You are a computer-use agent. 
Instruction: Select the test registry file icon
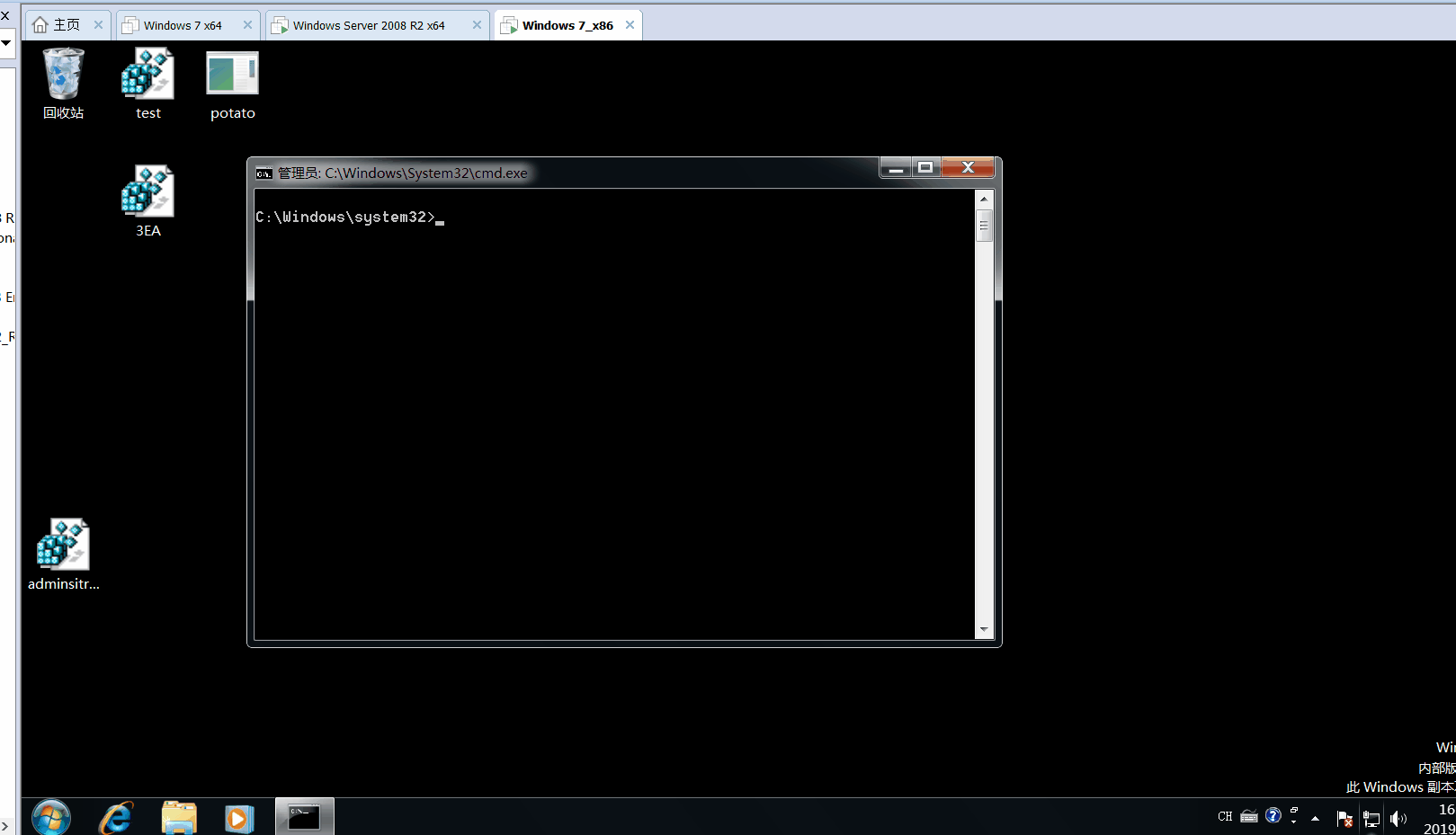147,76
